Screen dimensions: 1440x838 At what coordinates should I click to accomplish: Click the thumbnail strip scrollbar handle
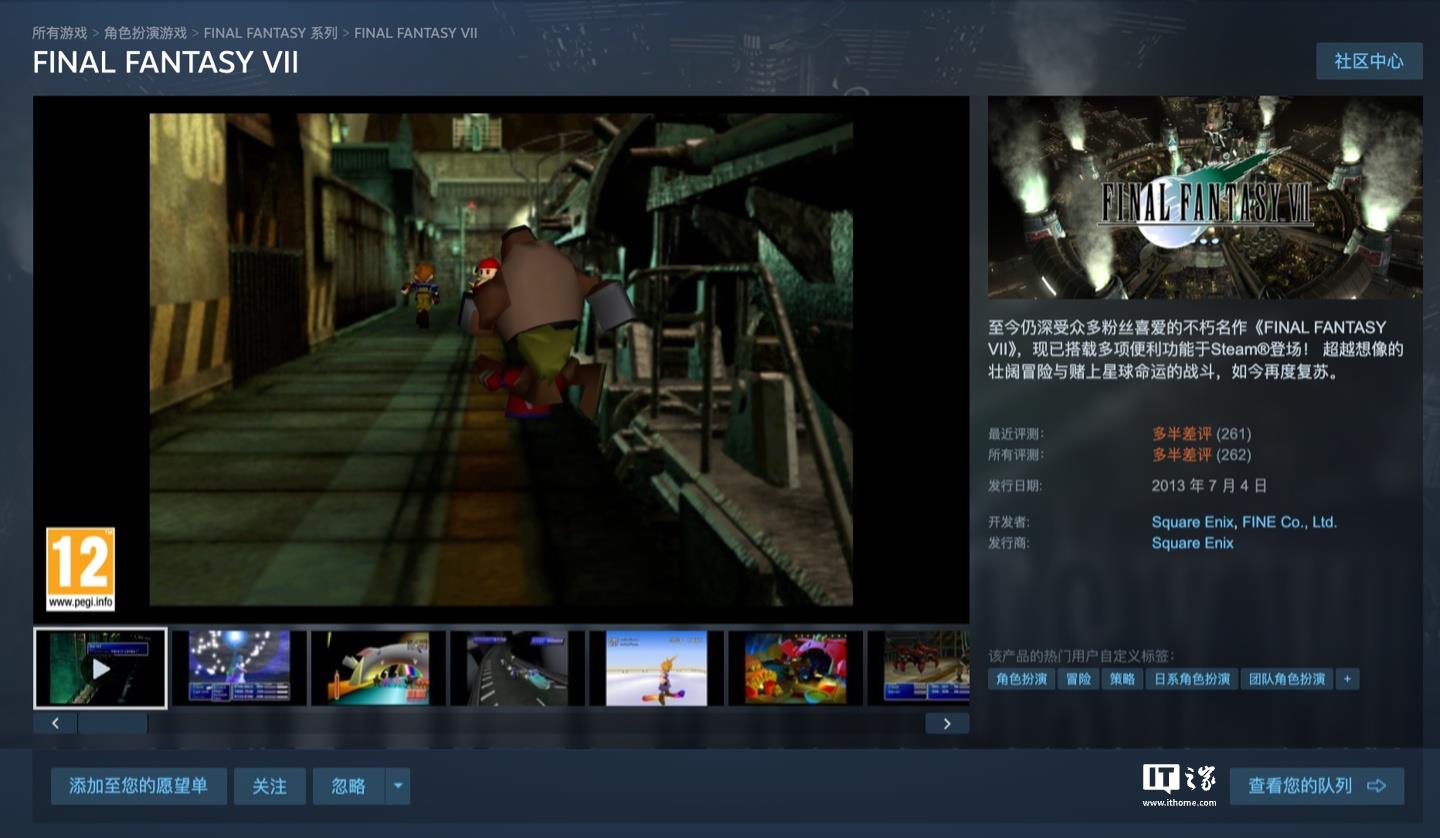(x=112, y=723)
